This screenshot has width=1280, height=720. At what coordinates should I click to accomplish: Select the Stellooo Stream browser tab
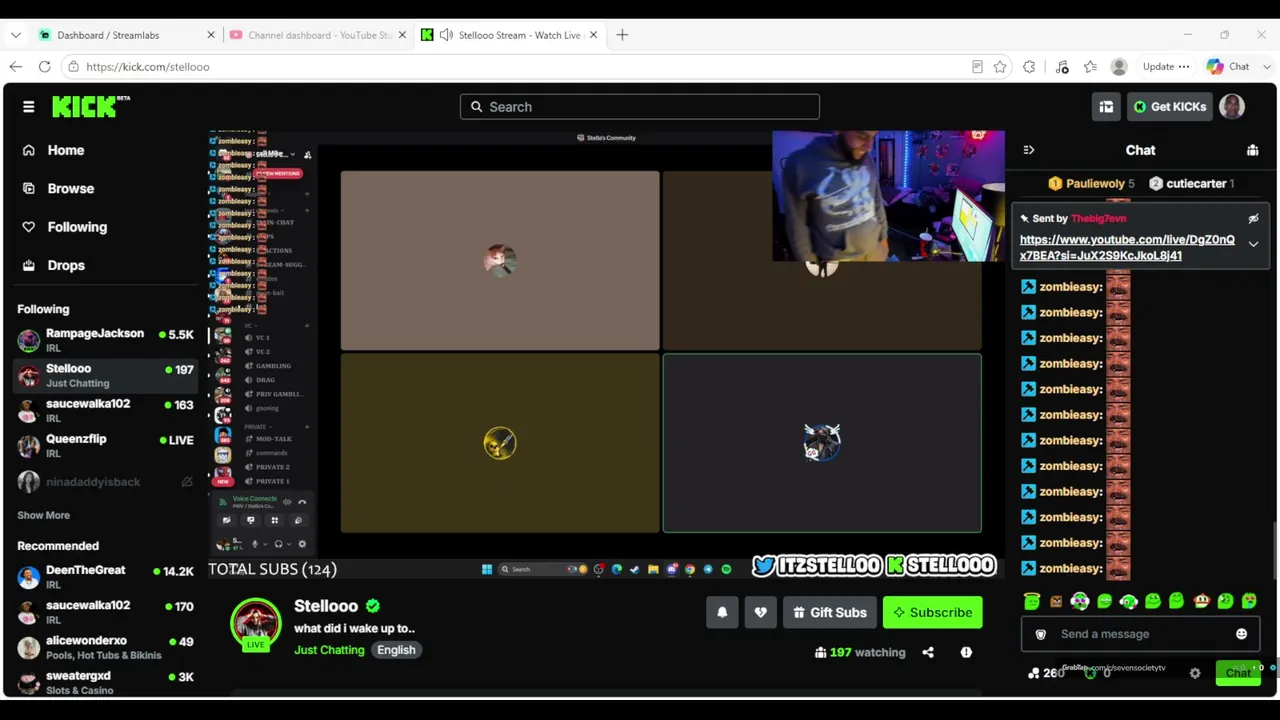pos(509,35)
